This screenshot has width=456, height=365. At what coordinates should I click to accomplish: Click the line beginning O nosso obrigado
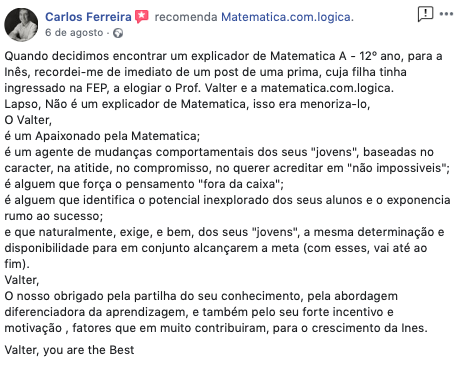[201, 296]
